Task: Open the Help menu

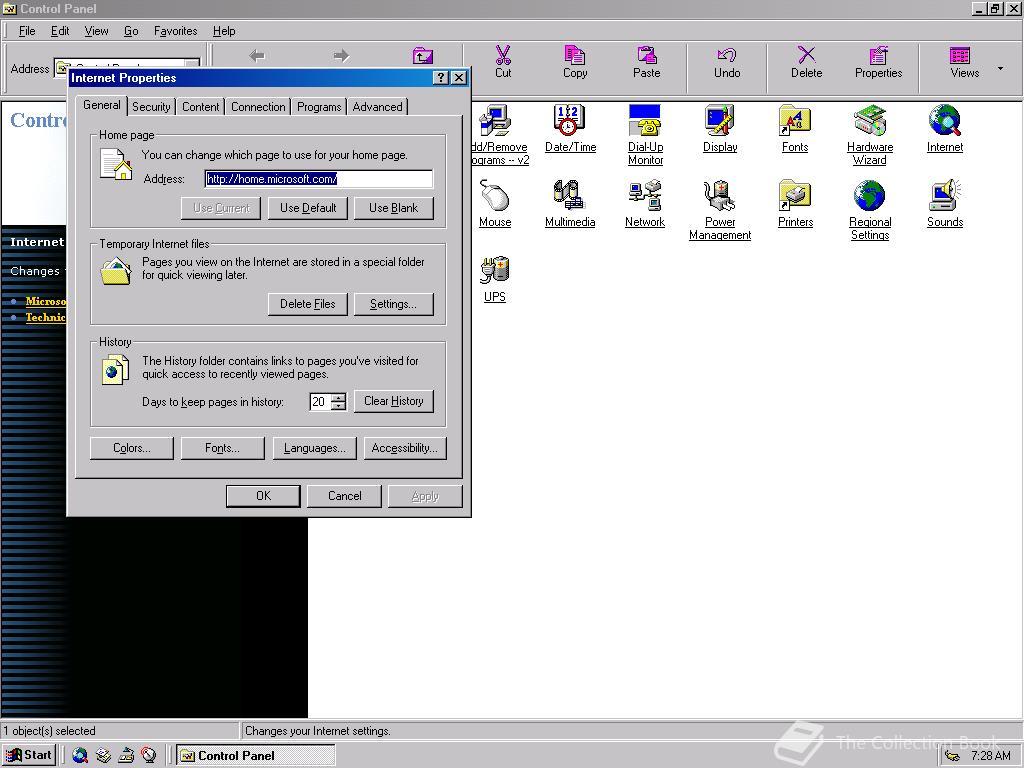Action: pos(224,31)
